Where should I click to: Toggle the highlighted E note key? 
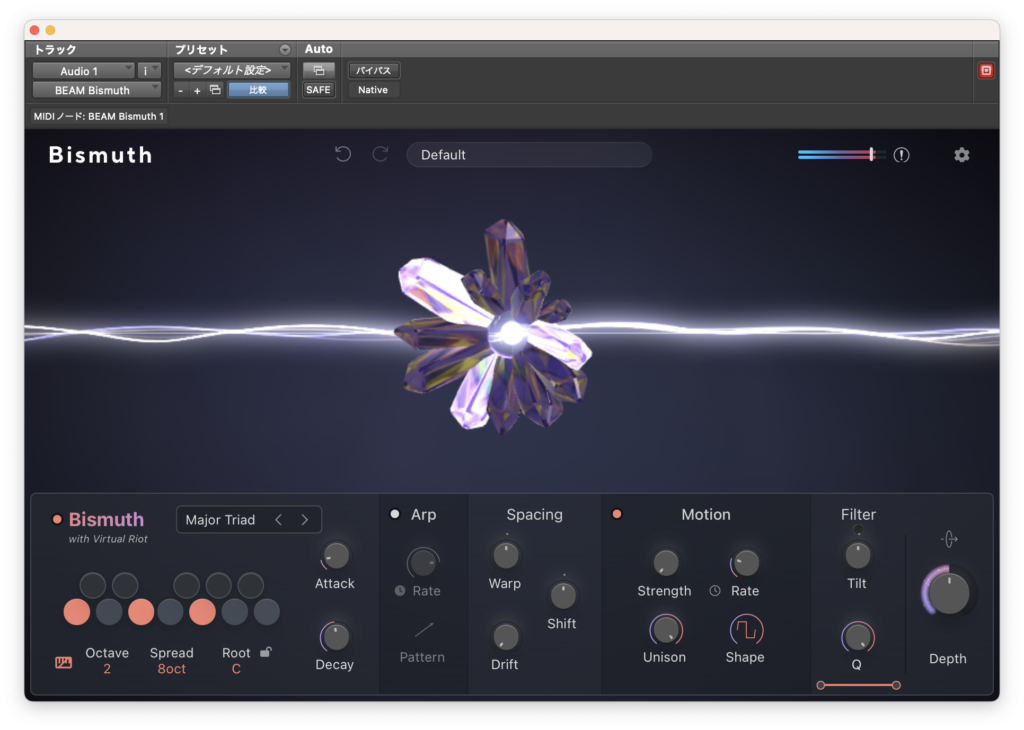[x=141, y=612]
